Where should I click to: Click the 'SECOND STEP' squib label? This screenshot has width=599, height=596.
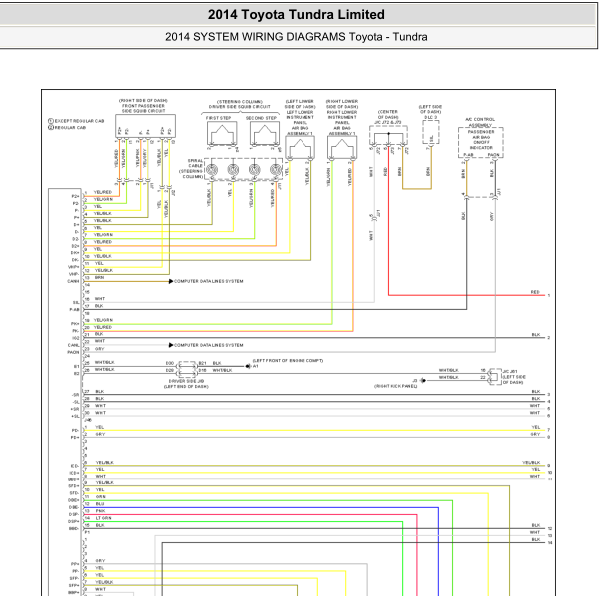click(261, 118)
